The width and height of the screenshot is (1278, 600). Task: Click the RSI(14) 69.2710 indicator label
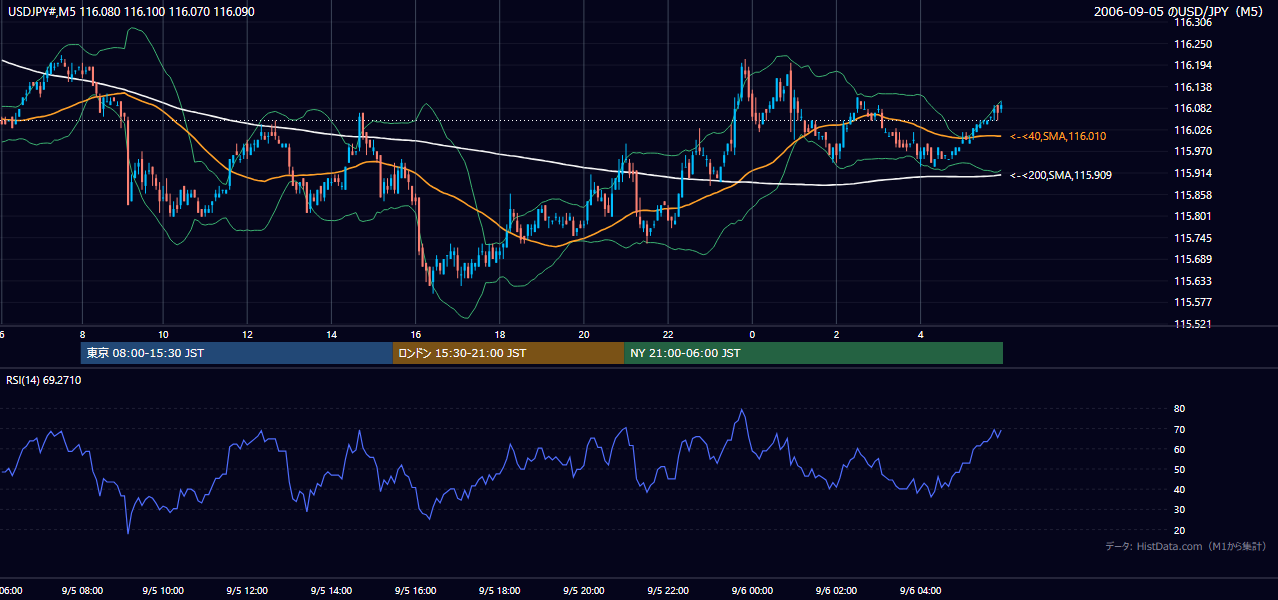(x=44, y=380)
